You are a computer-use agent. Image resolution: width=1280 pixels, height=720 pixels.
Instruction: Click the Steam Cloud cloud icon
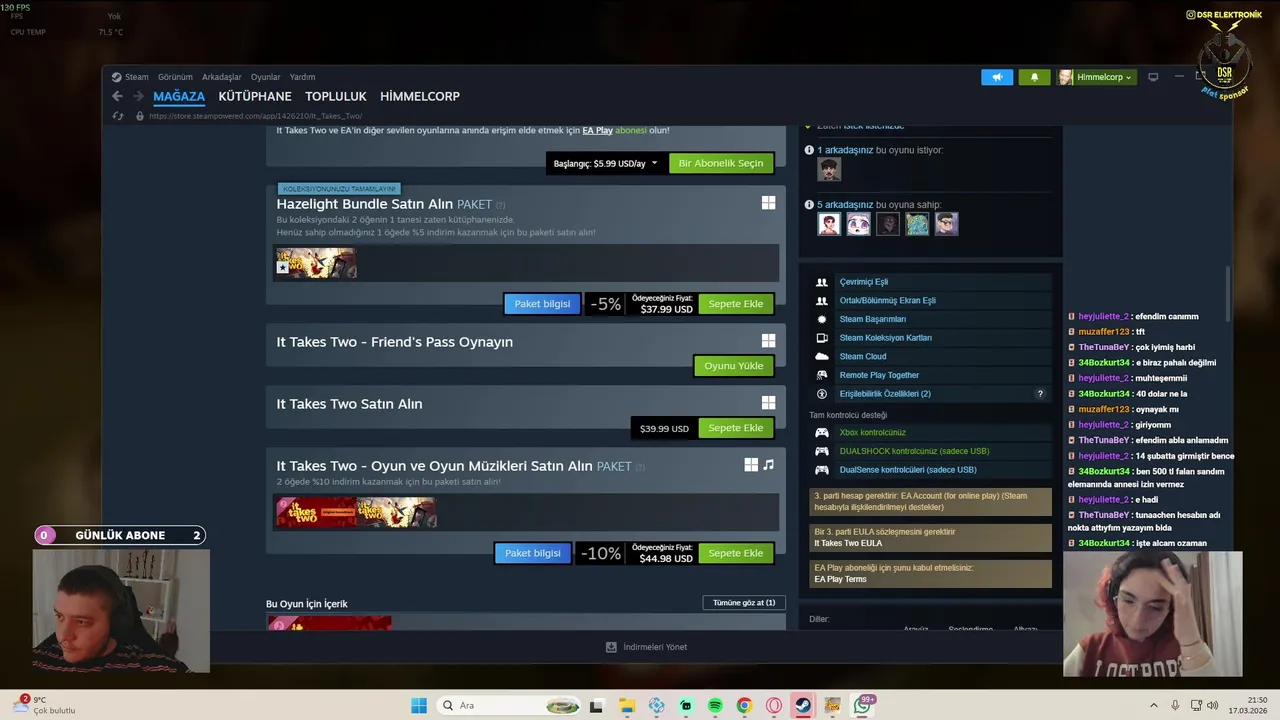(822, 356)
